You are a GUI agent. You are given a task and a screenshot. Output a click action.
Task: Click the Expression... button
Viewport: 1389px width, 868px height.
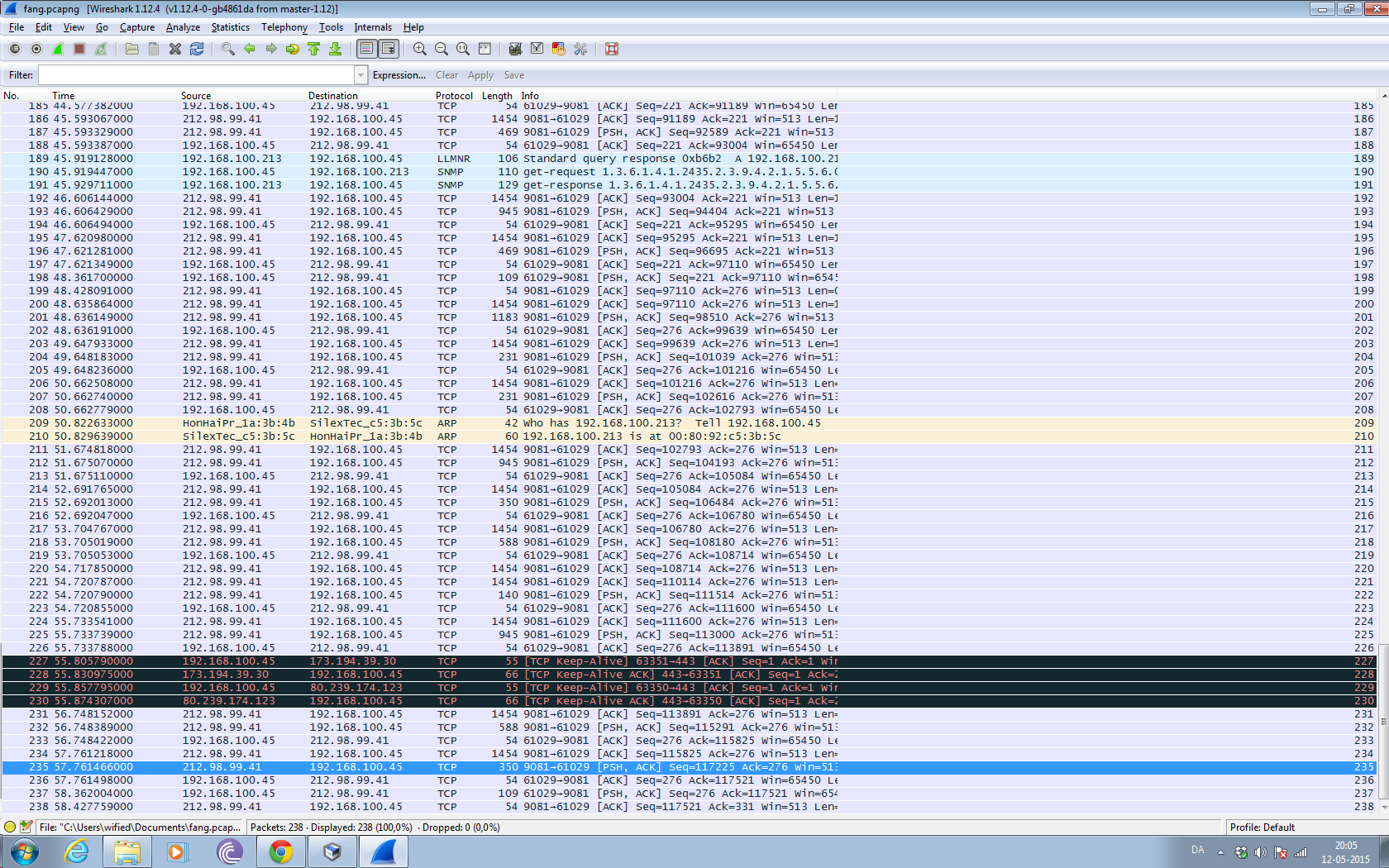pos(399,75)
